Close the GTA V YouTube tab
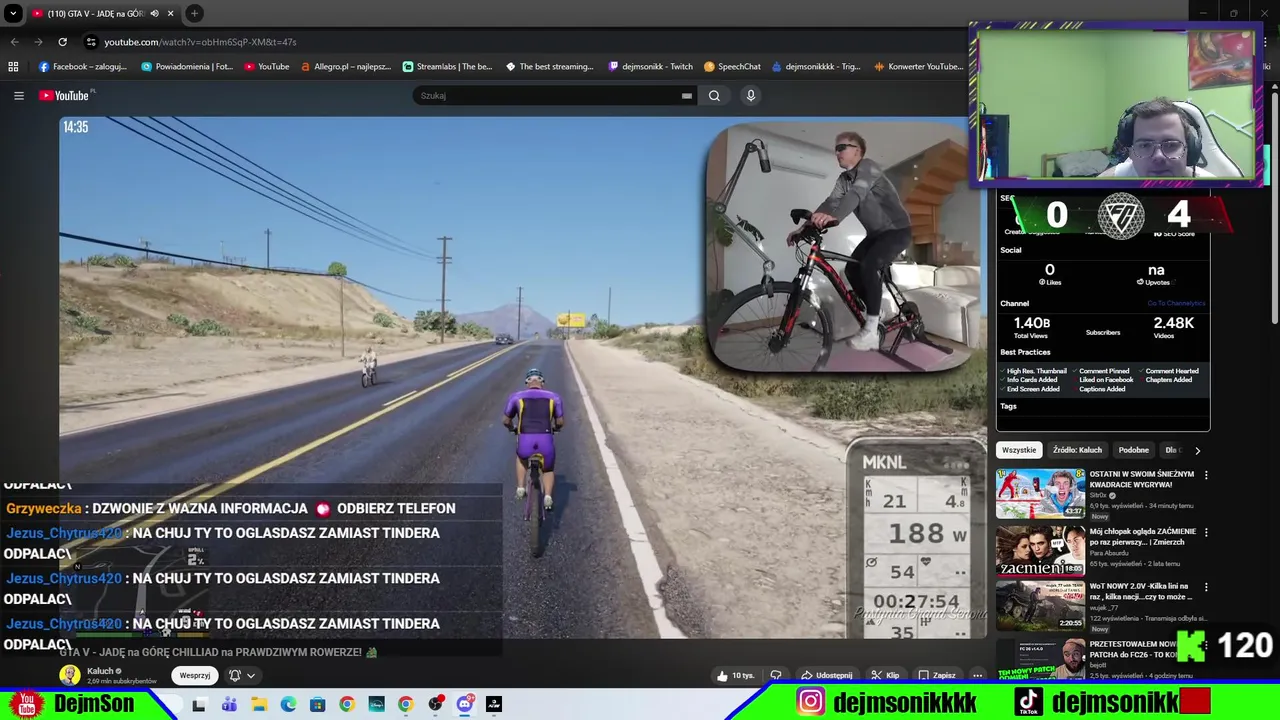Viewport: 1280px width, 720px height. [170, 13]
